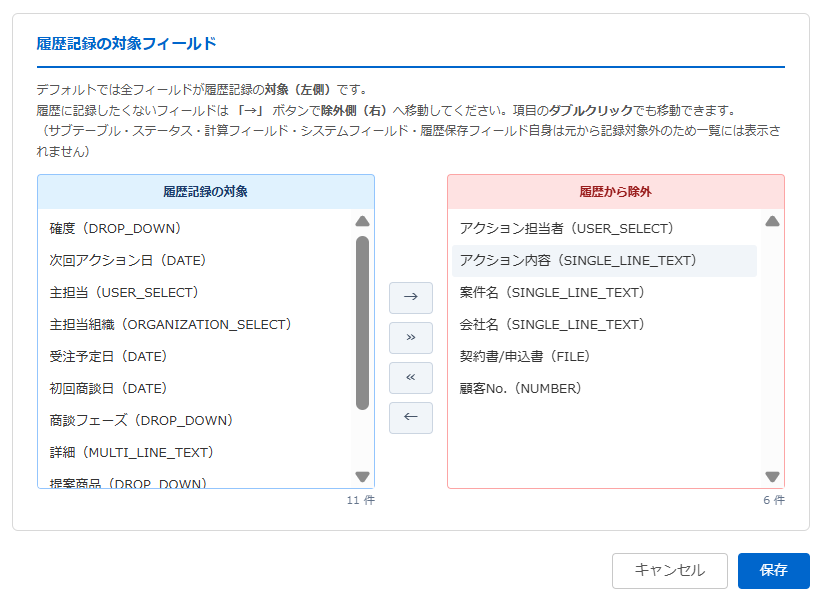The height and width of the screenshot is (601, 829).
Task: Click the 履歴記録の対象フィールド section title
Action: click(126, 43)
